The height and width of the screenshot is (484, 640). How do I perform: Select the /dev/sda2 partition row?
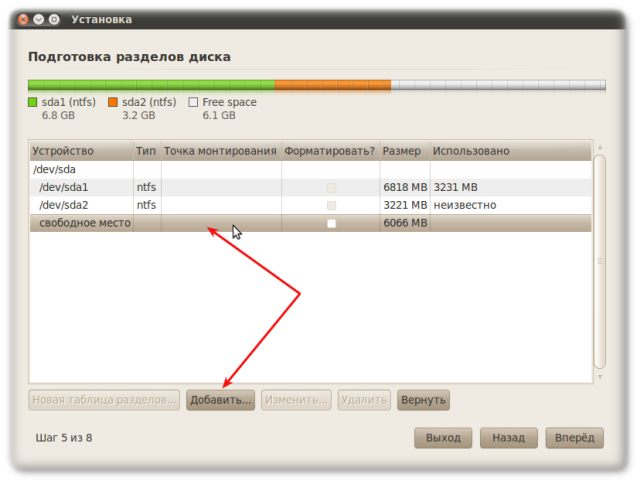click(x=80, y=205)
